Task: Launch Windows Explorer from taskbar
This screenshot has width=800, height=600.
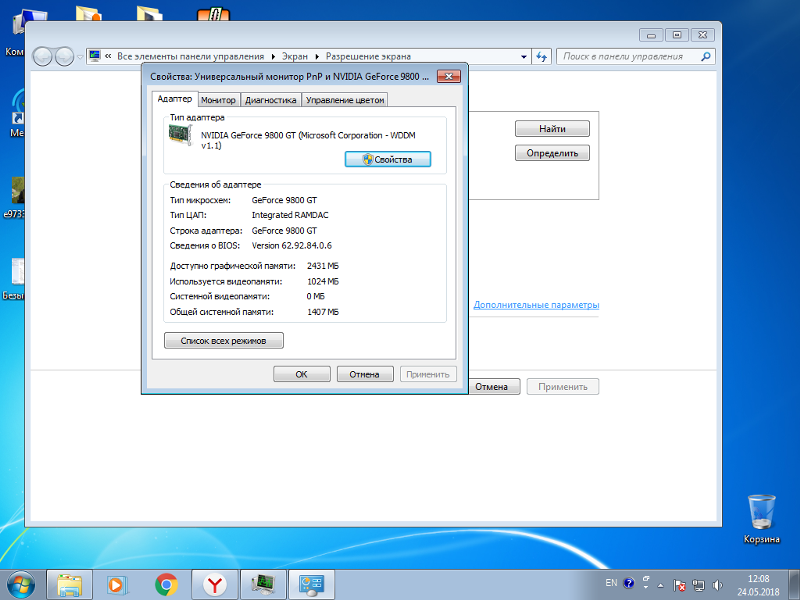Action: coord(69,585)
